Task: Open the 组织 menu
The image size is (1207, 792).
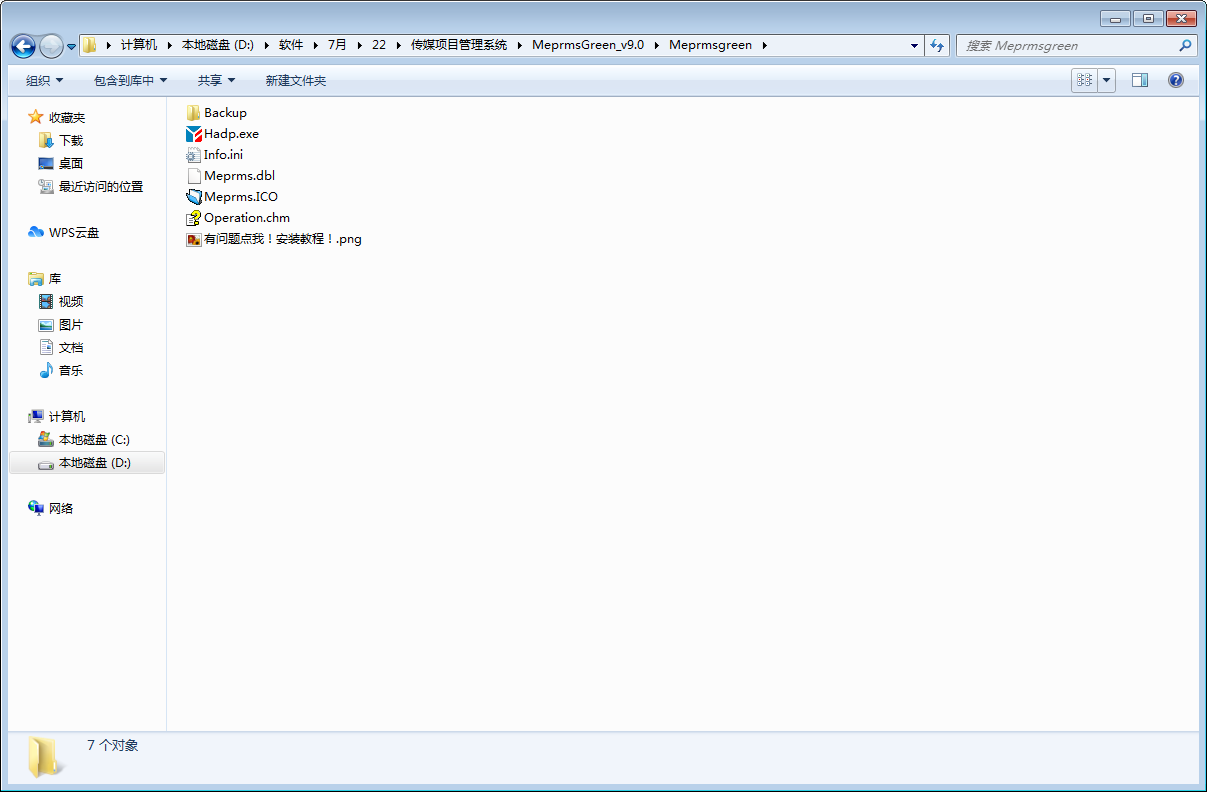Action: tap(44, 80)
